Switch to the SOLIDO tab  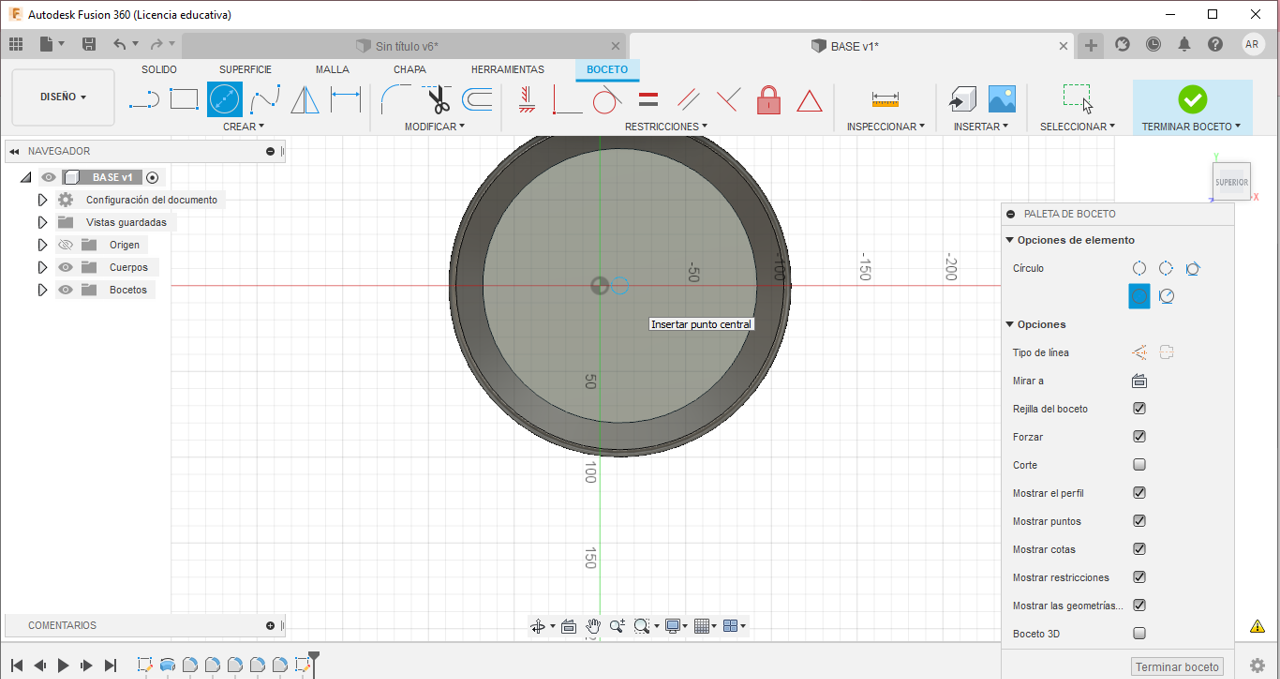[159, 70]
